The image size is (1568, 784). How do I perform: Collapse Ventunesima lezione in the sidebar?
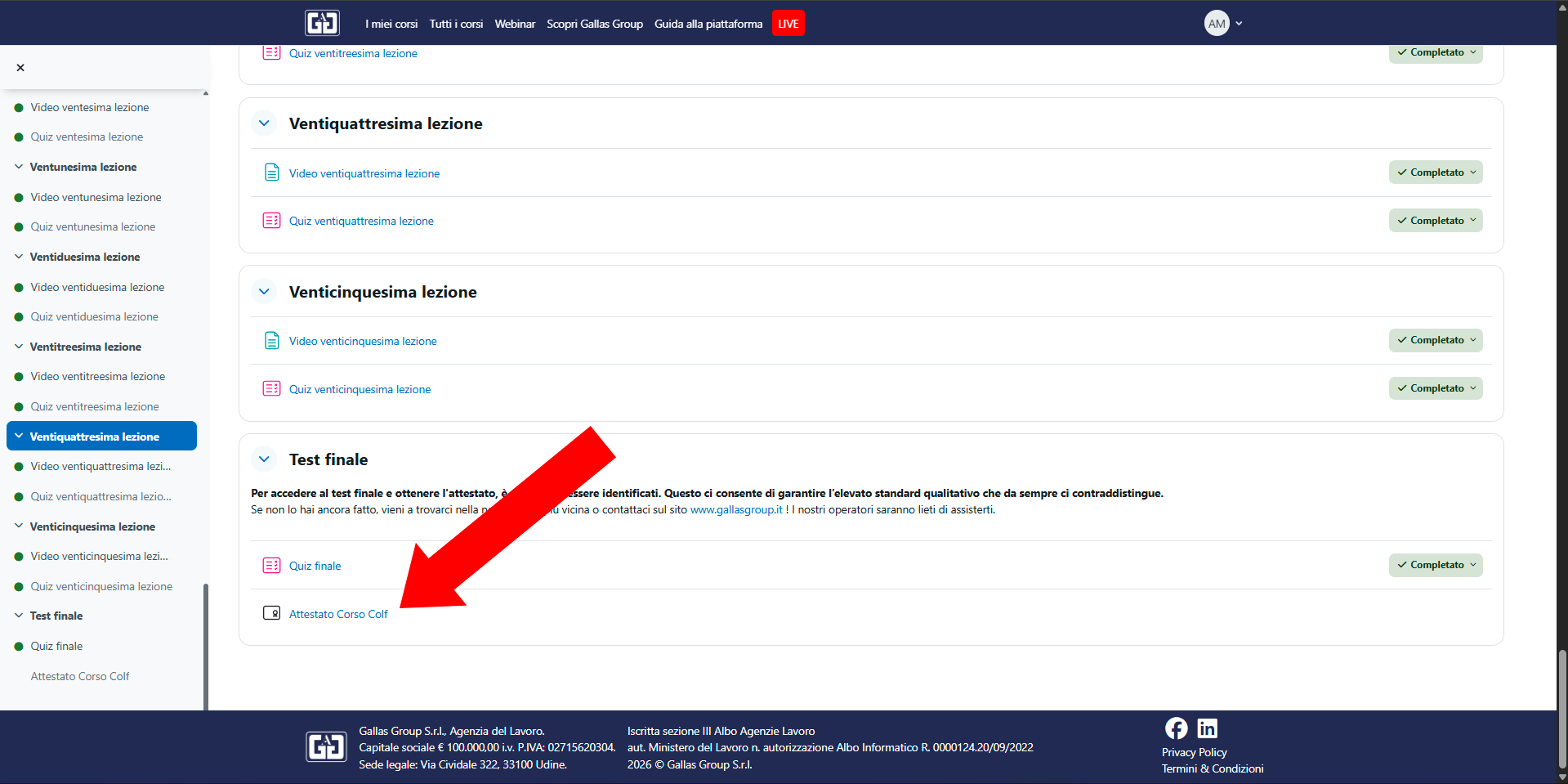(x=19, y=167)
